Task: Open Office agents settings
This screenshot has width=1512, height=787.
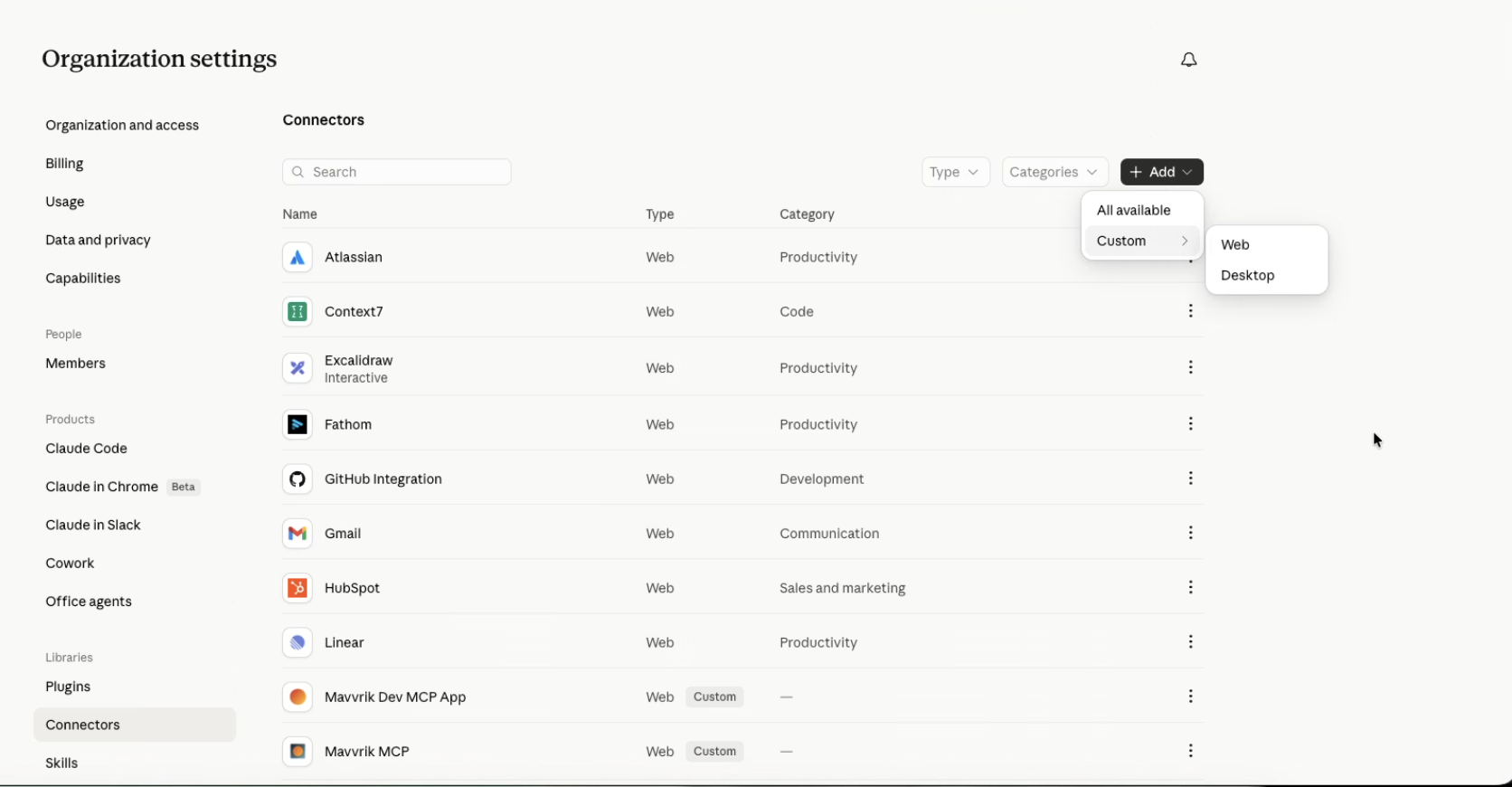Action: (89, 602)
